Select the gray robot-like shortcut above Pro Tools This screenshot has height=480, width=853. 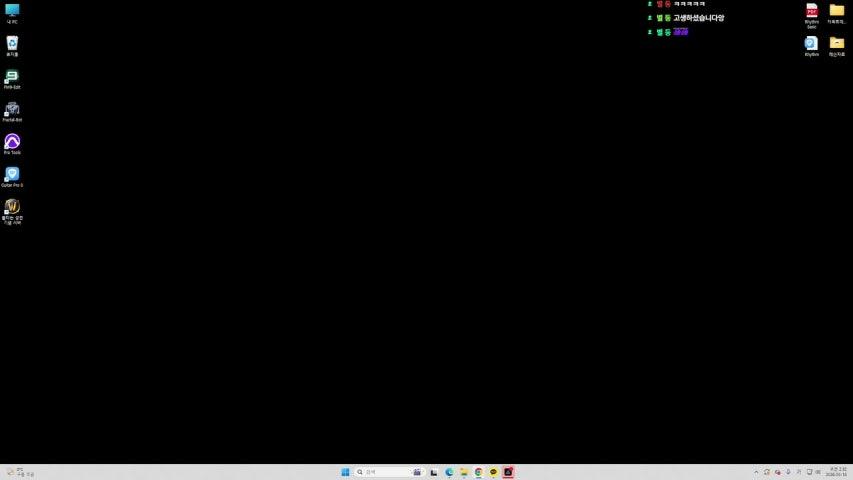(x=12, y=112)
